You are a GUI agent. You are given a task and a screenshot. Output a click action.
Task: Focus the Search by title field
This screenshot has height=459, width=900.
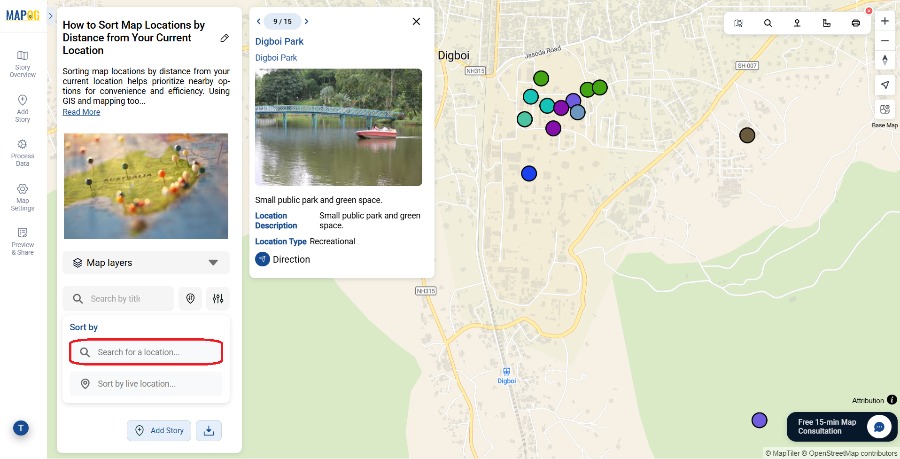[118, 298]
